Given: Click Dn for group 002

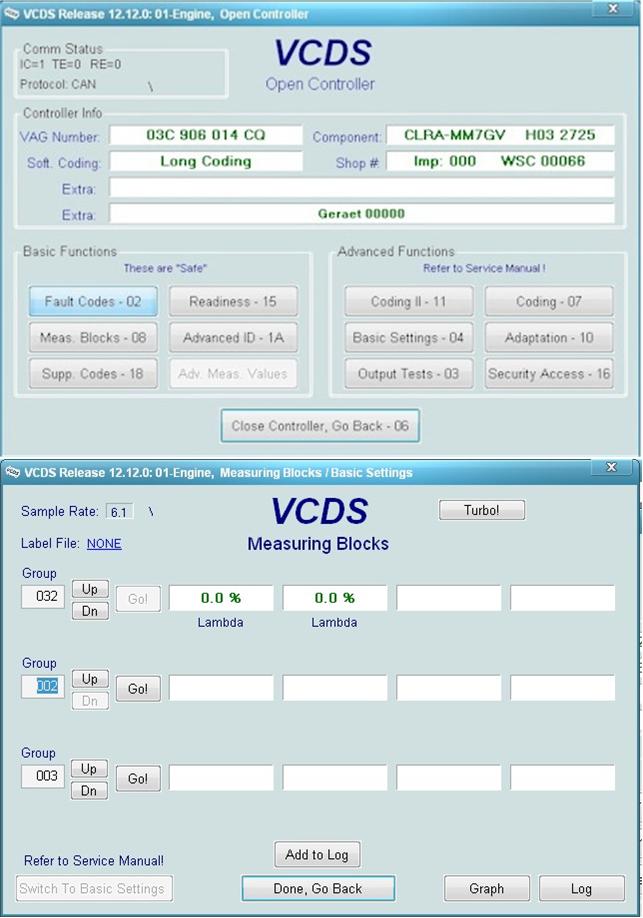Looking at the screenshot, I should tap(90, 701).
